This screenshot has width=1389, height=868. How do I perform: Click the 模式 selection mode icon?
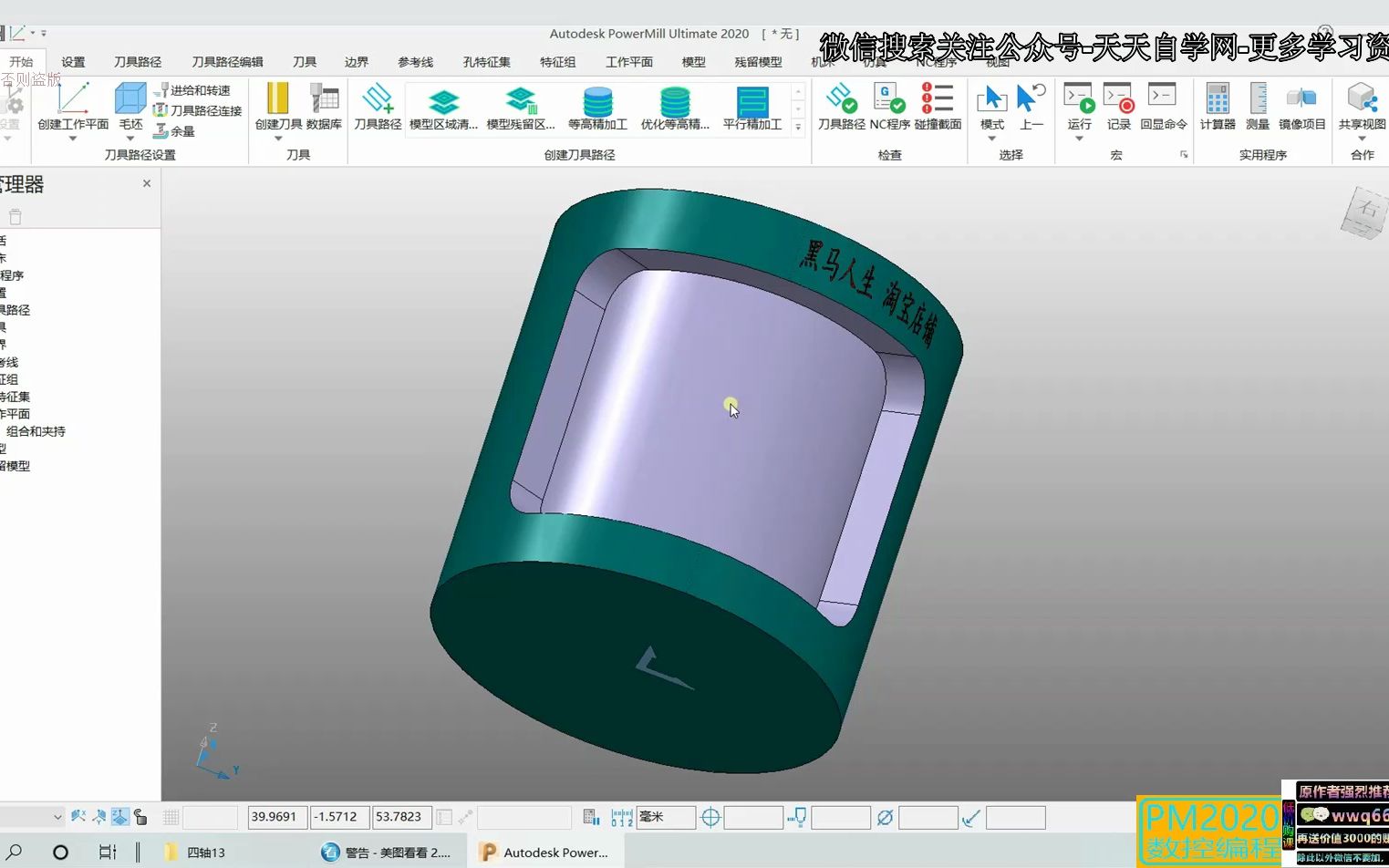tap(991, 98)
